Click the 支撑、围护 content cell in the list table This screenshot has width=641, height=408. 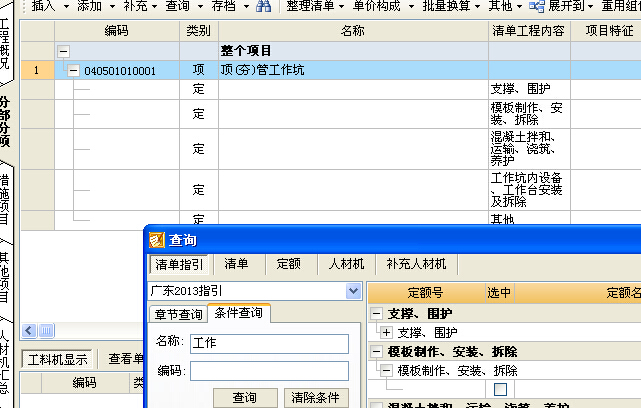click(x=529, y=89)
